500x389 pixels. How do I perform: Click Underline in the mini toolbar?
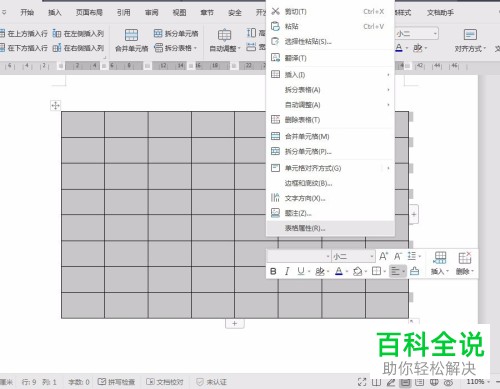click(x=301, y=271)
